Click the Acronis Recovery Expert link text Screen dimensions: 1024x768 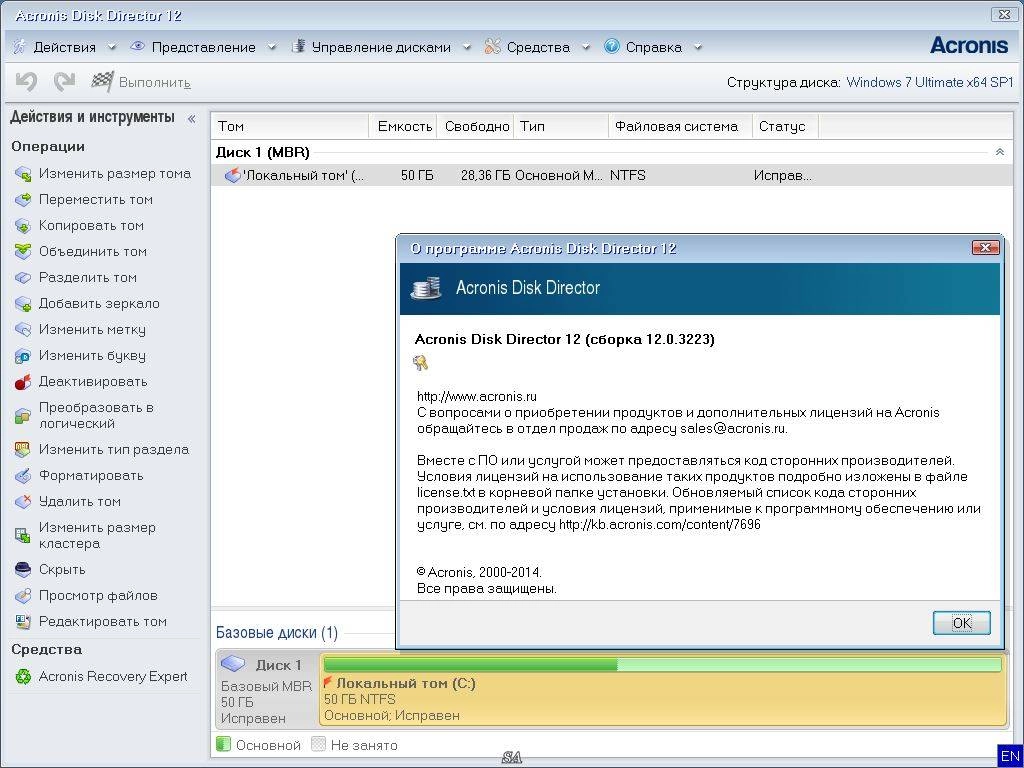[113, 677]
